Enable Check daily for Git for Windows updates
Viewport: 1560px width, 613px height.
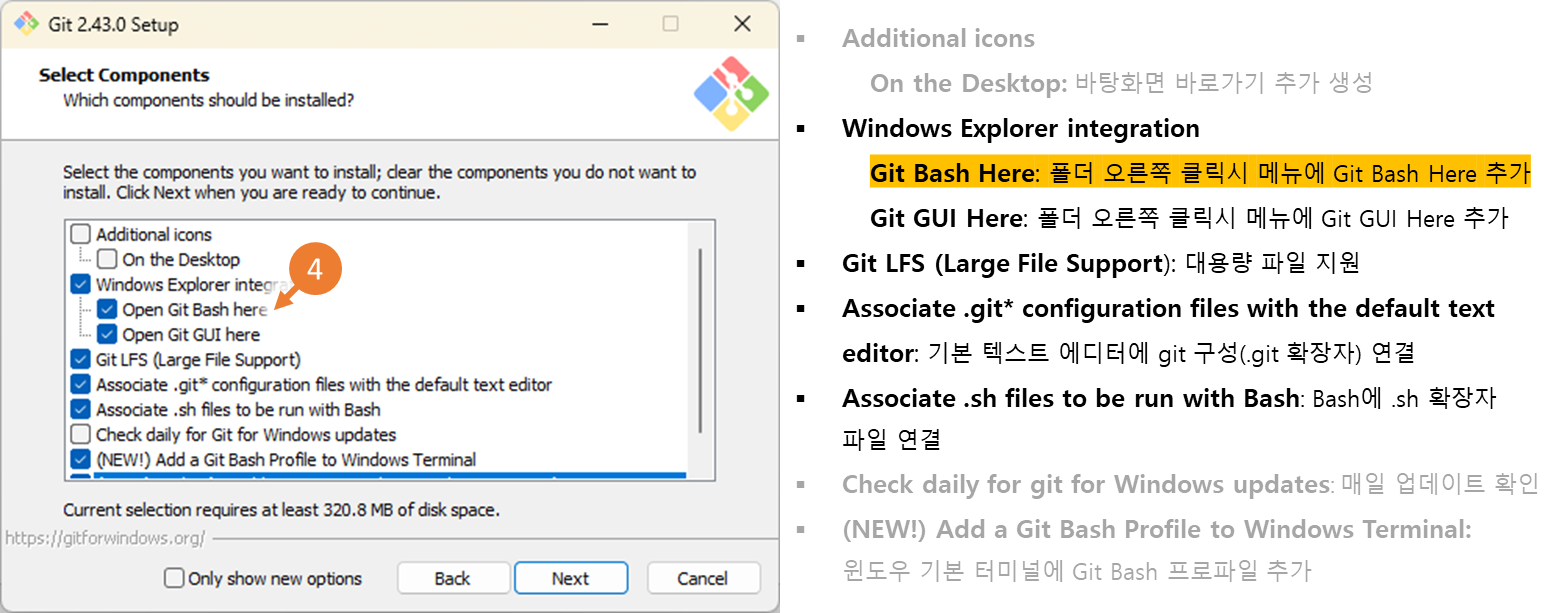click(81, 435)
